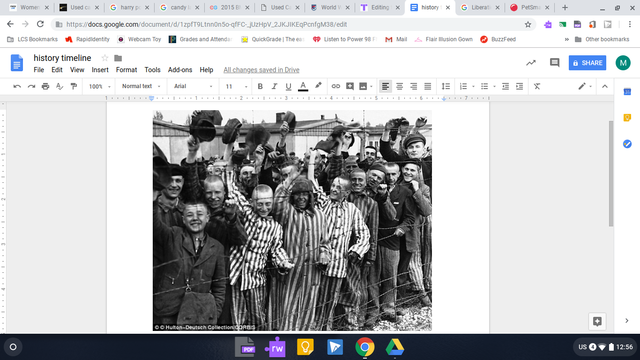Image resolution: width=640 pixels, height=360 pixels.
Task: Open comment history icon
Action: click(554, 63)
